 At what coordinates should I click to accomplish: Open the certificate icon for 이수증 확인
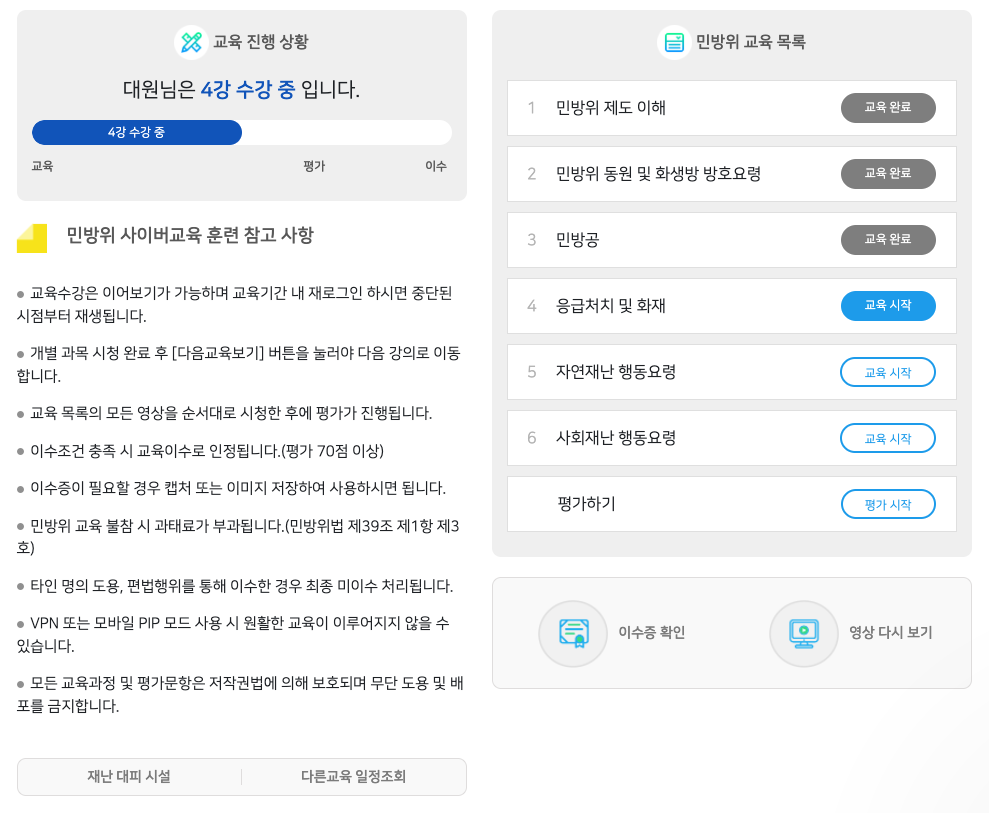click(573, 633)
